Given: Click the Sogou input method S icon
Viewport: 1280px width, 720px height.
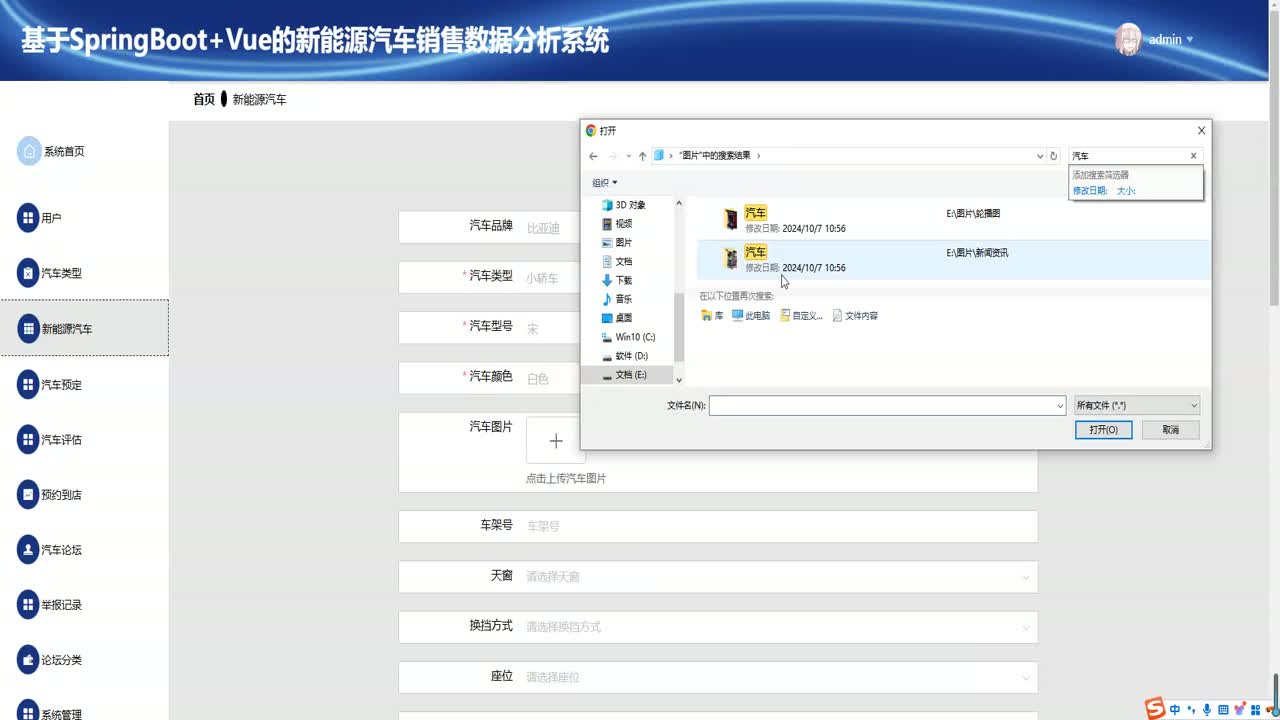Looking at the screenshot, I should tap(1155, 709).
